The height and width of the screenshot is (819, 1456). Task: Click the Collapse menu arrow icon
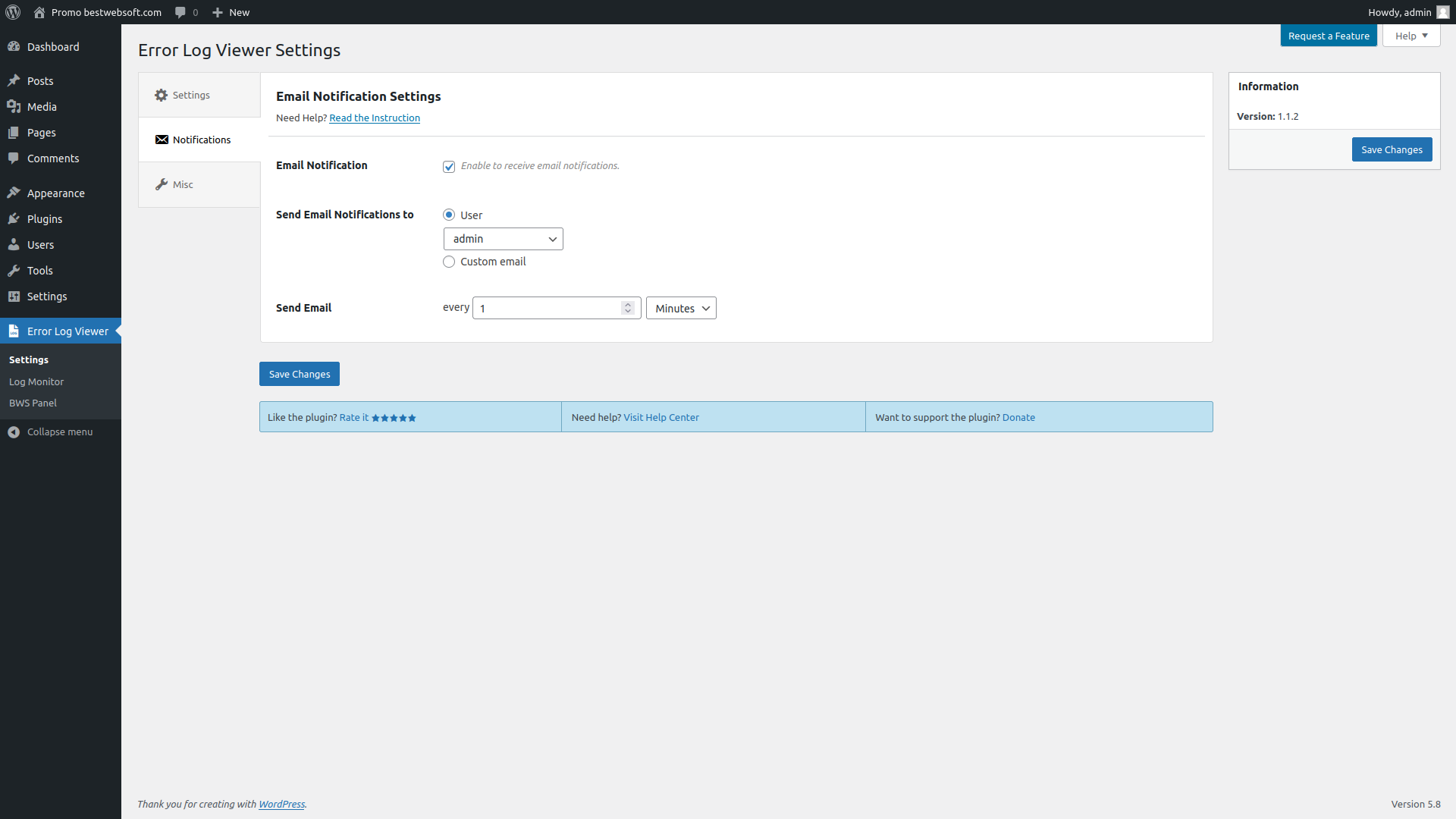pyautogui.click(x=14, y=432)
